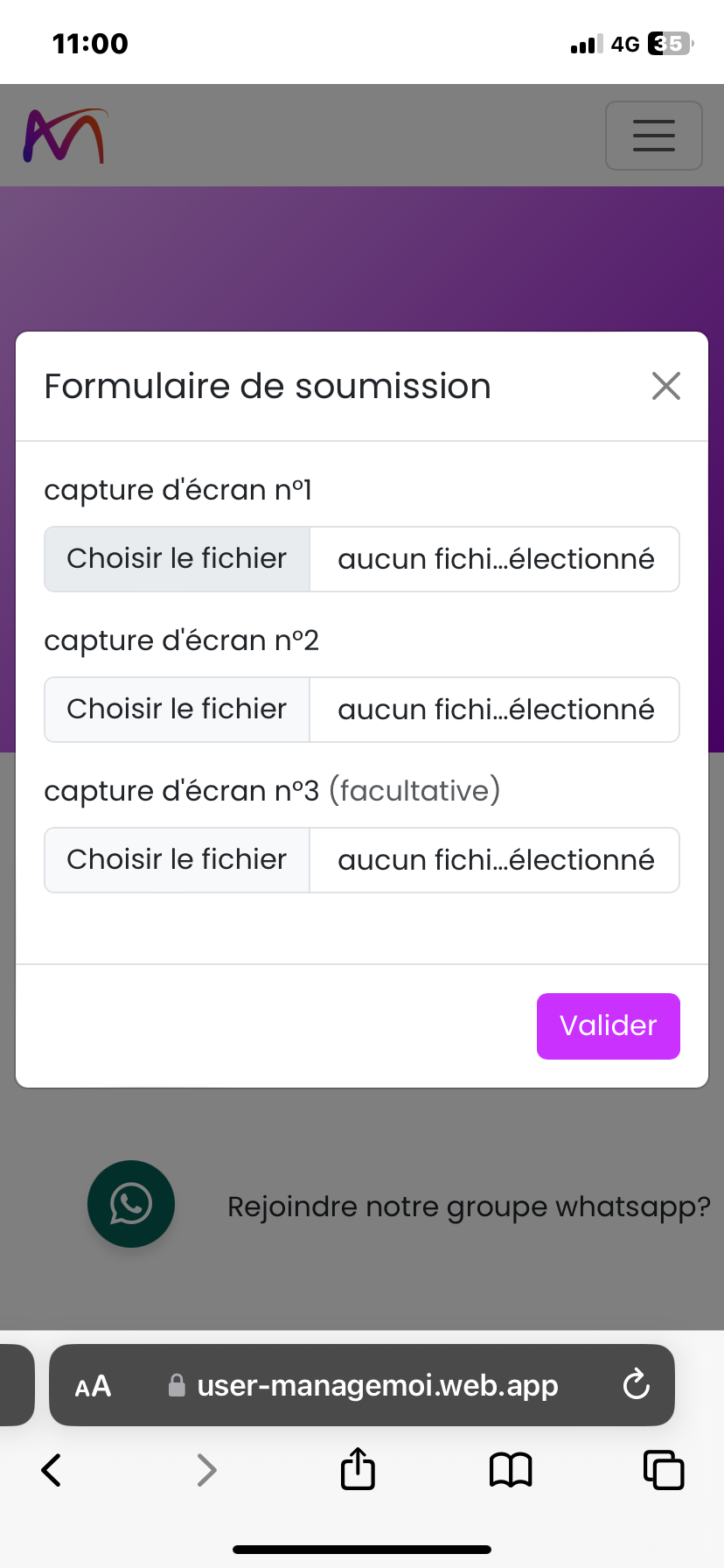Choose file for capture d'écran n°1
724x1568 pixels.
click(x=177, y=559)
